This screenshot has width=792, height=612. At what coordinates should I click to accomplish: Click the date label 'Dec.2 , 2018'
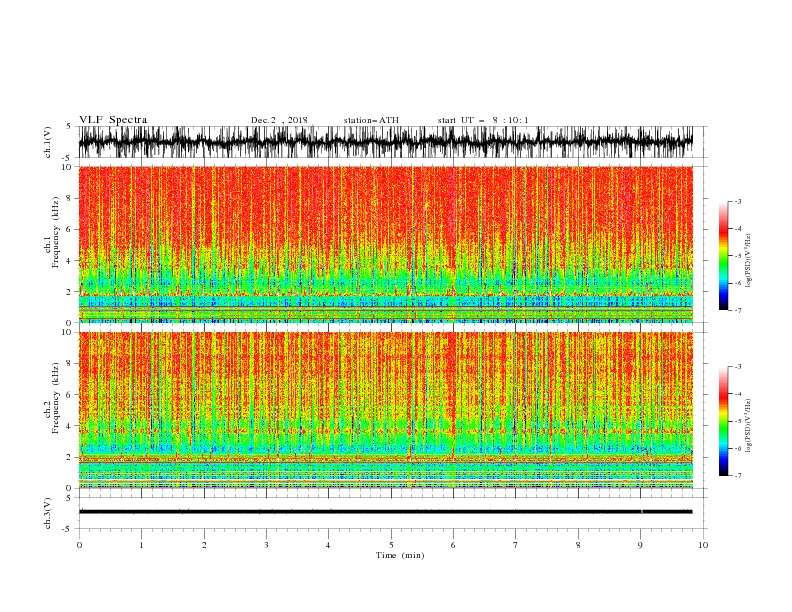(279, 120)
